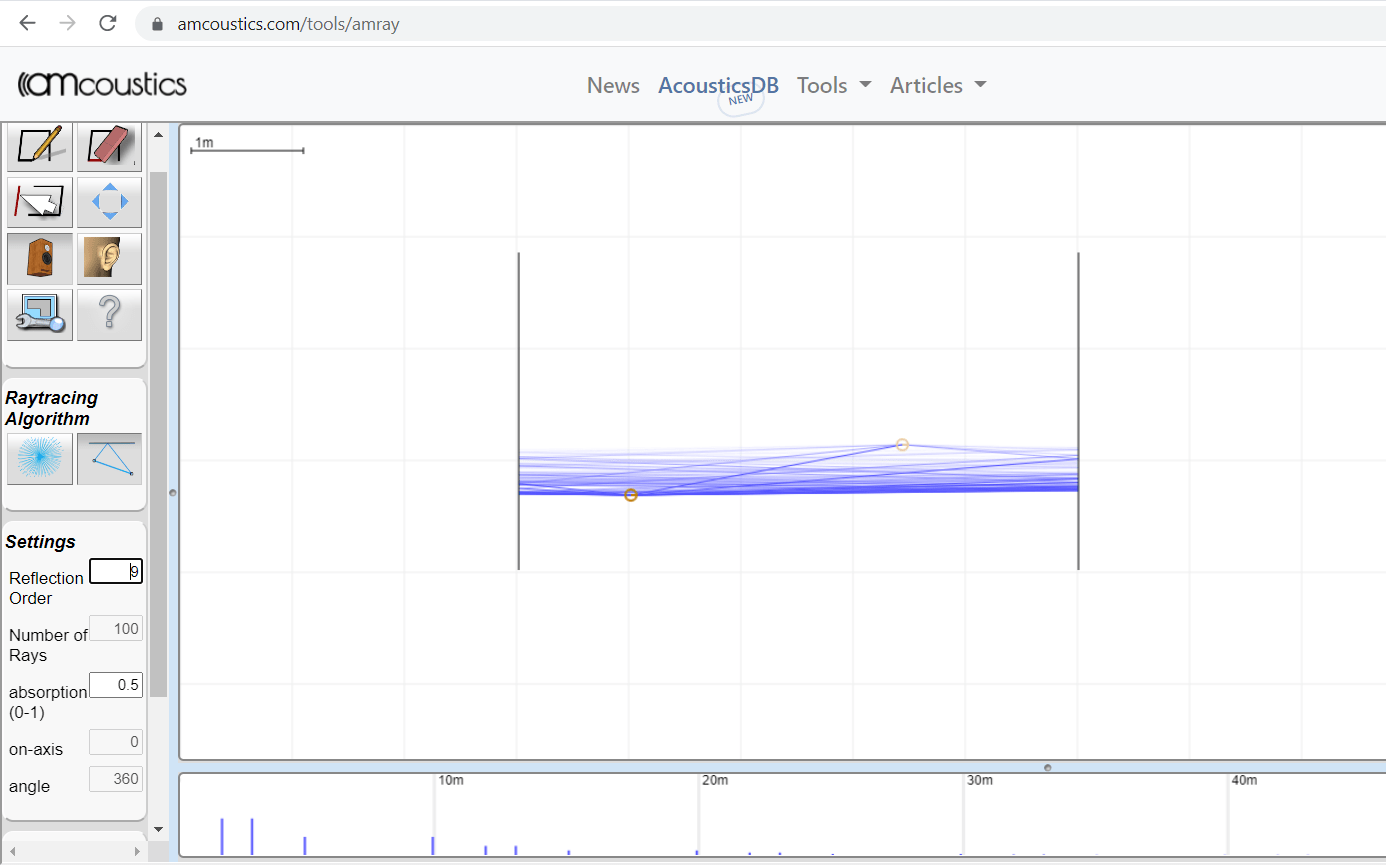Click the absorption value field
The width and height of the screenshot is (1386, 865).
(x=116, y=685)
